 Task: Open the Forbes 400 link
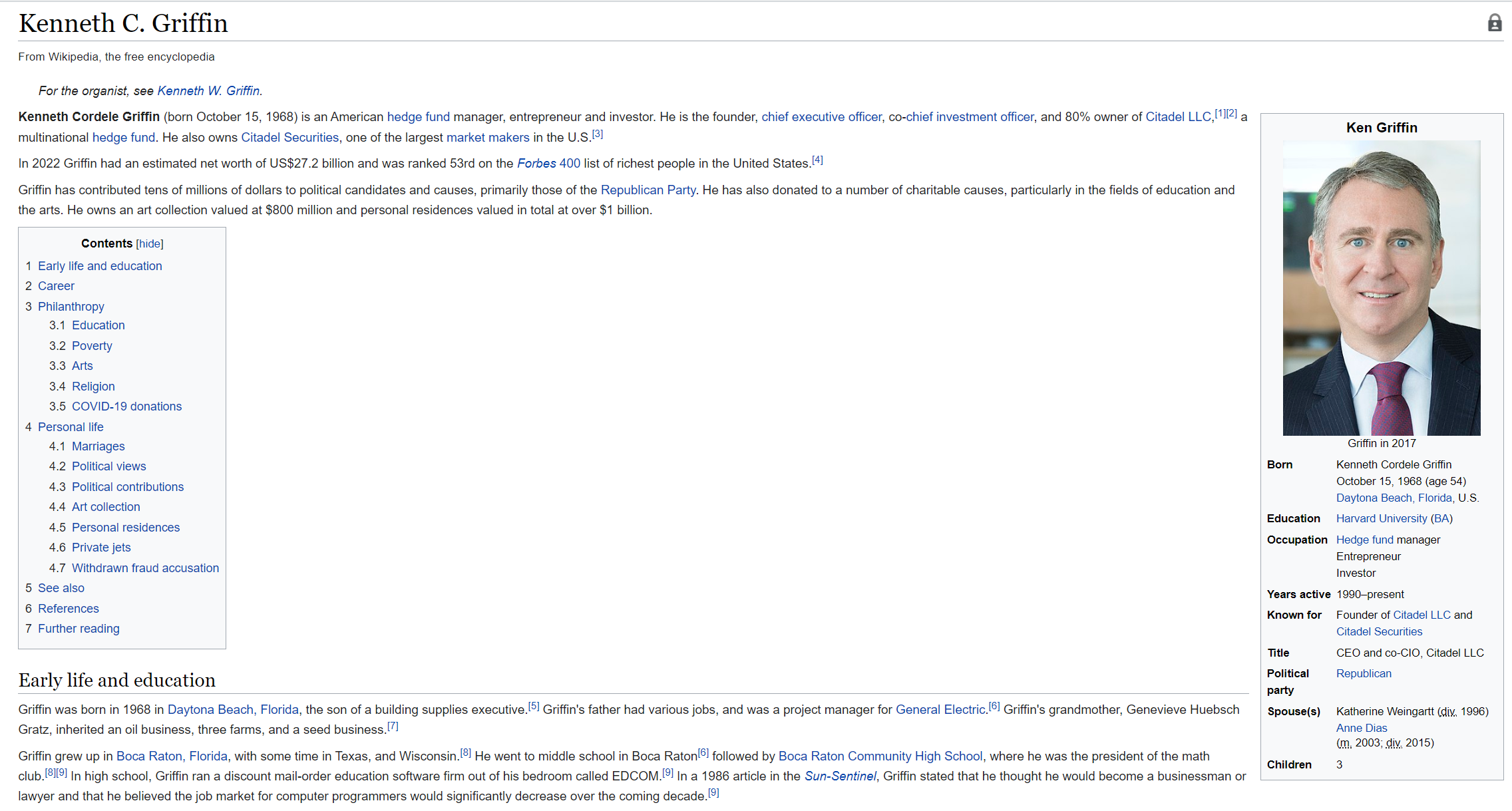[x=548, y=164]
